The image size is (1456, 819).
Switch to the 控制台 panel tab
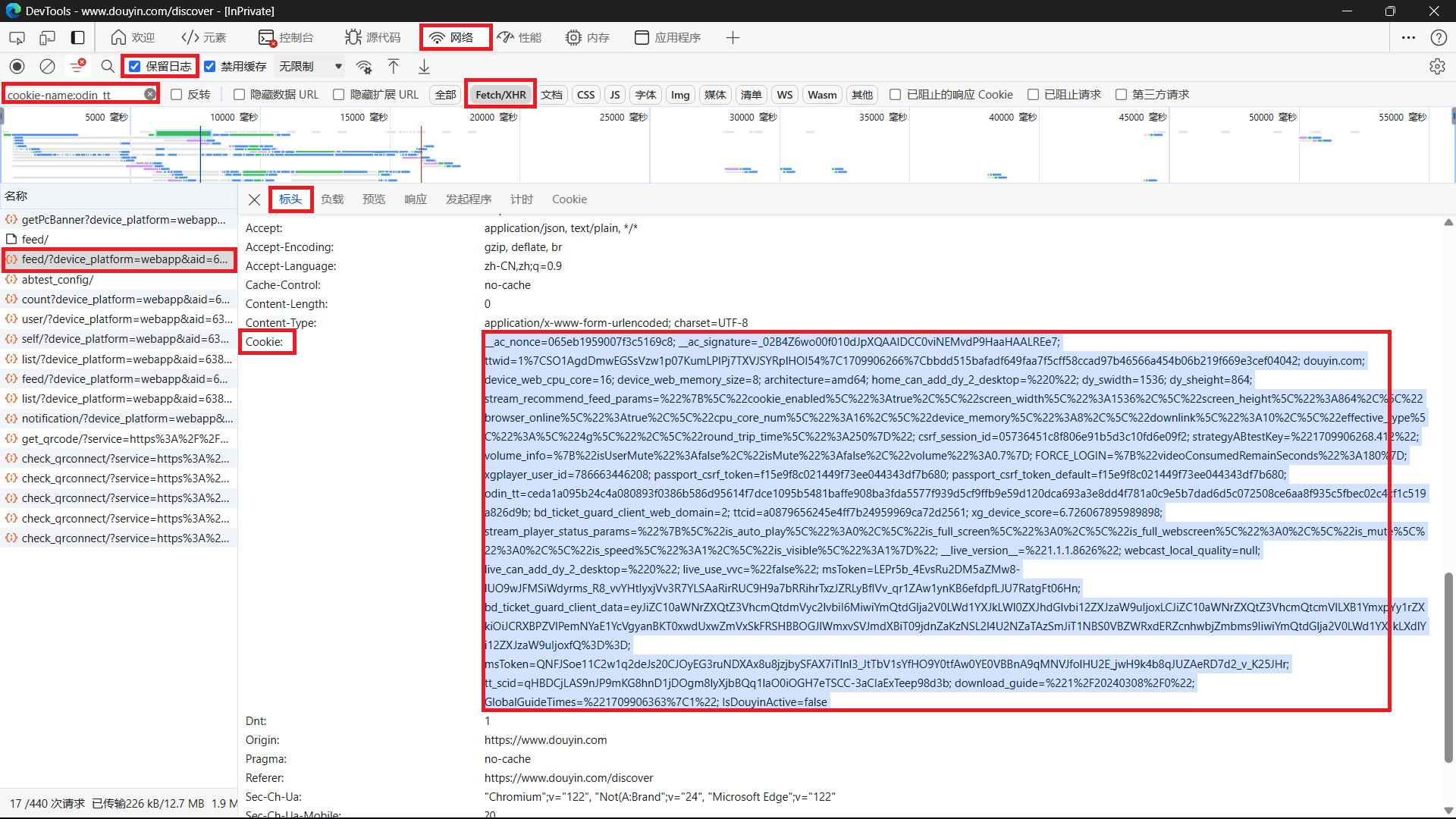pos(286,37)
